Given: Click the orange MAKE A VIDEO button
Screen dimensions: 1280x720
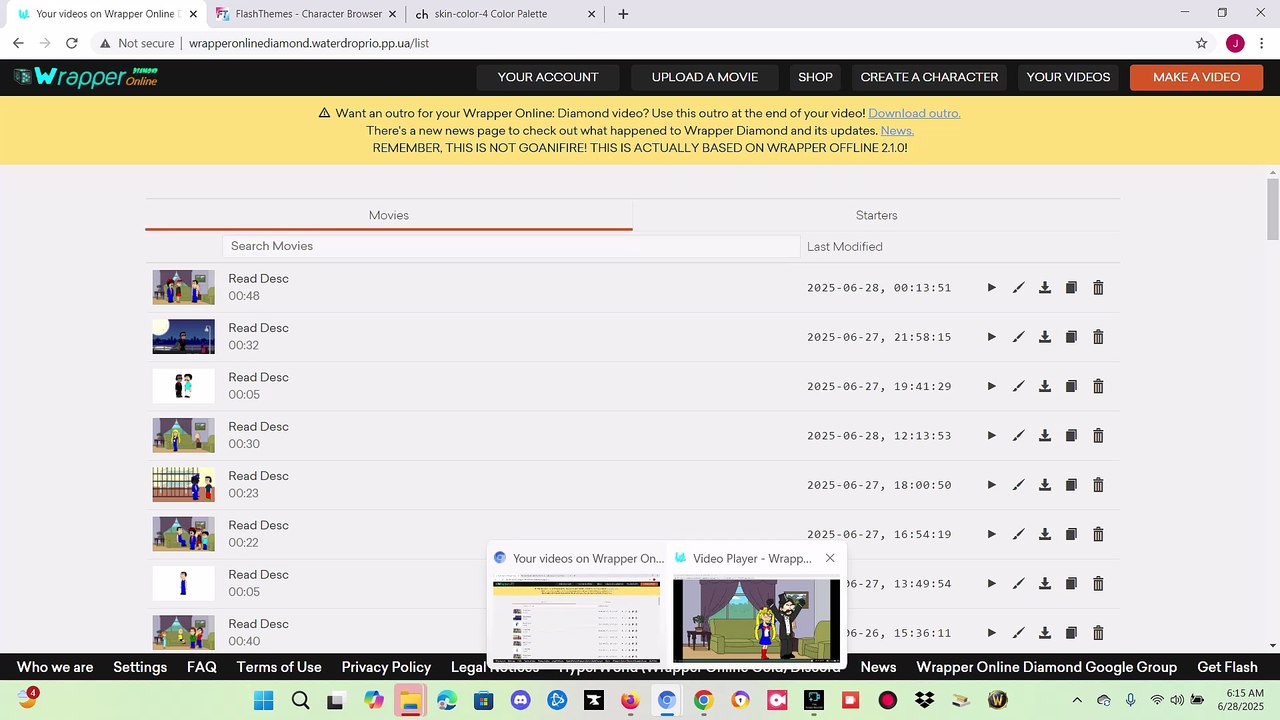Looking at the screenshot, I should click(x=1196, y=77).
